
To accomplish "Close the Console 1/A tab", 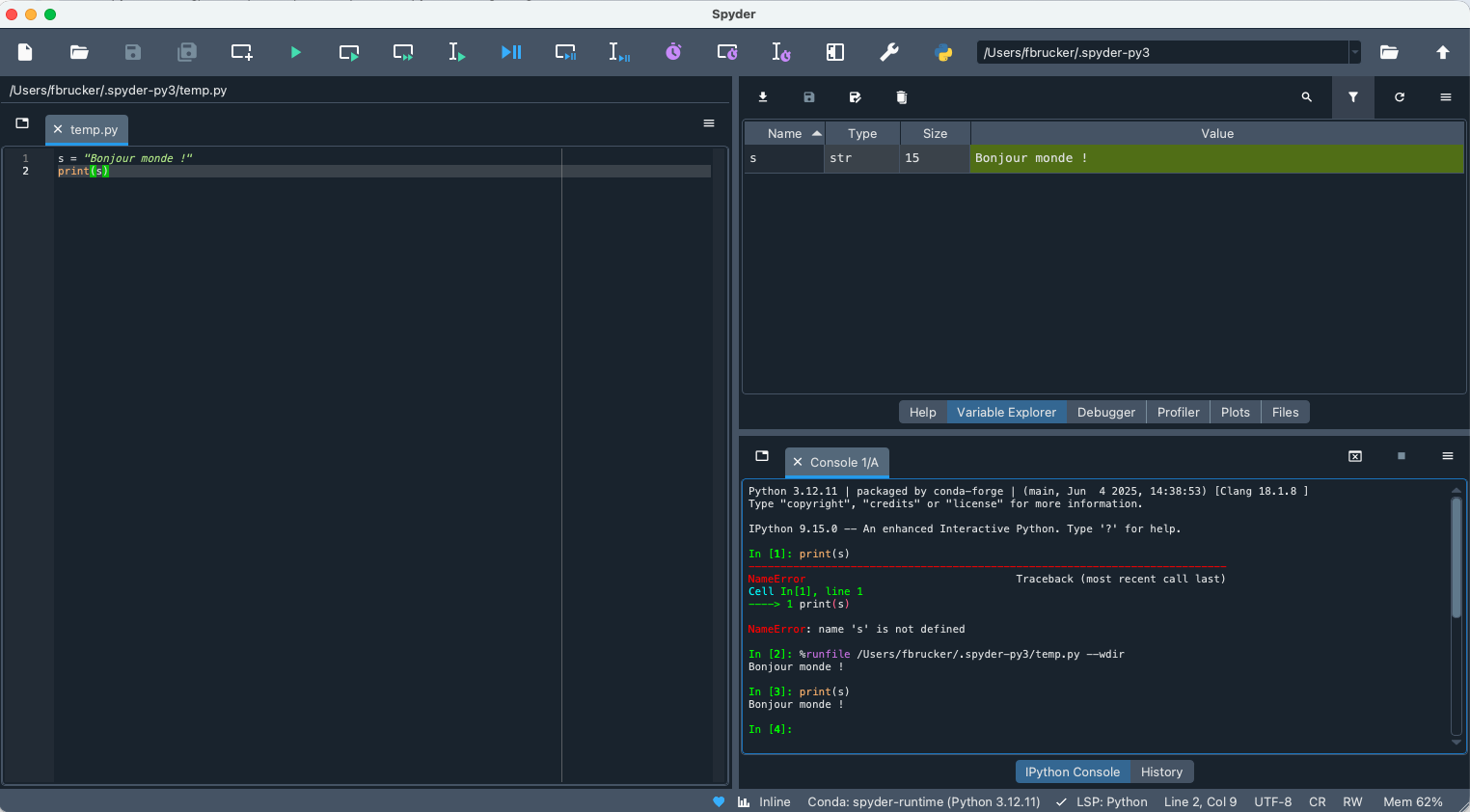I will pyautogui.click(x=798, y=462).
